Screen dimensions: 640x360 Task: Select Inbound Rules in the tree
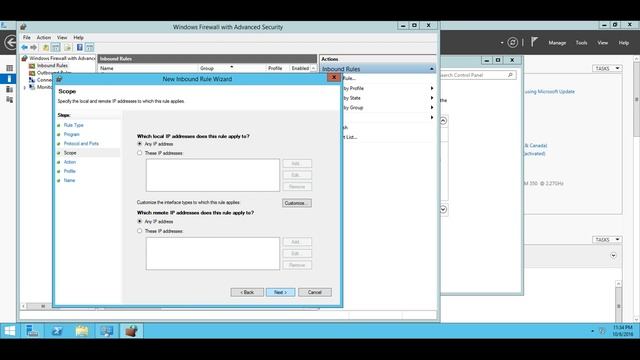coord(52,65)
